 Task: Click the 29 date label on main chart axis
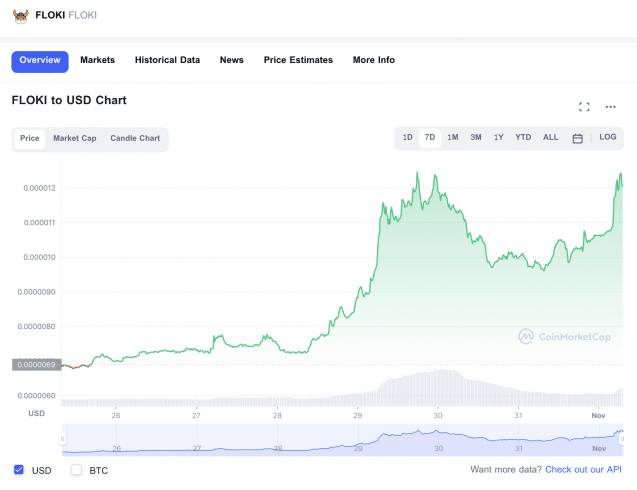[358, 416]
